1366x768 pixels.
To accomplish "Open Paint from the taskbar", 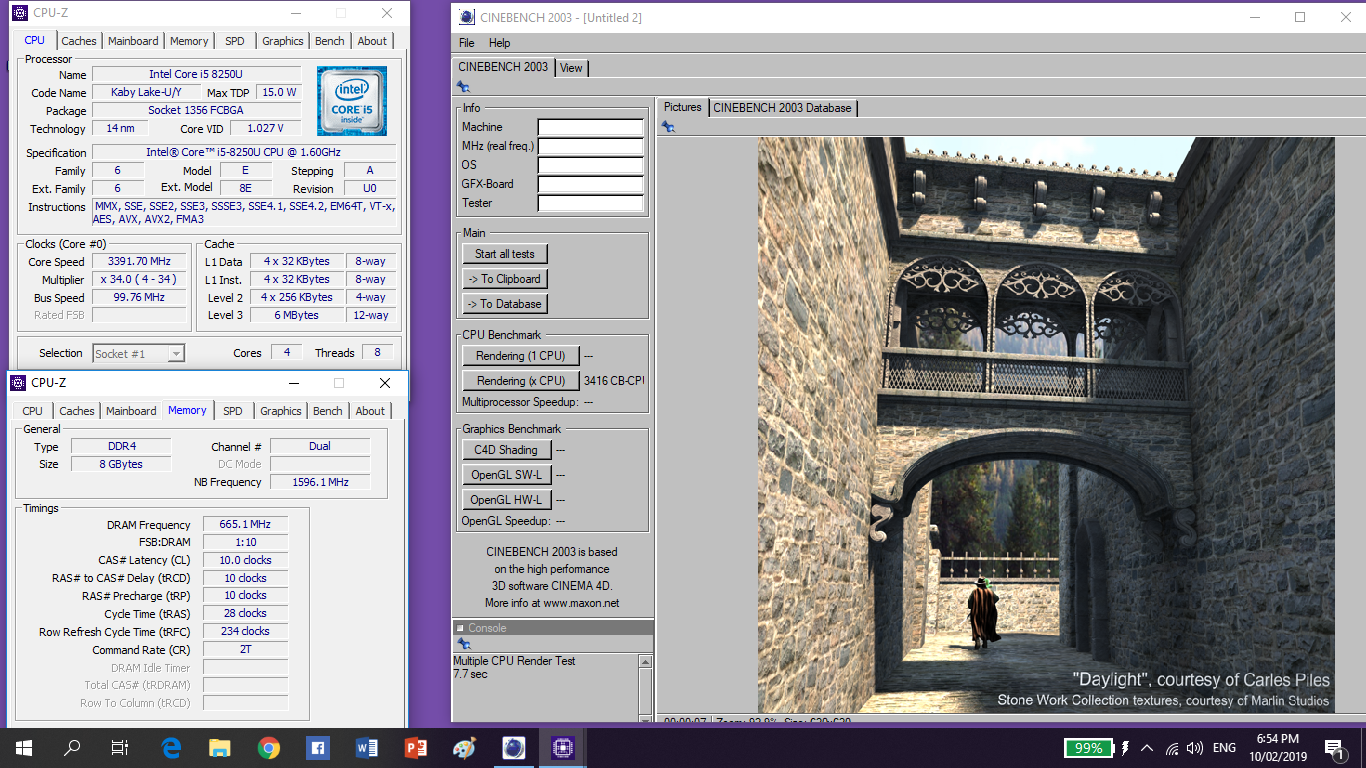I will 465,747.
